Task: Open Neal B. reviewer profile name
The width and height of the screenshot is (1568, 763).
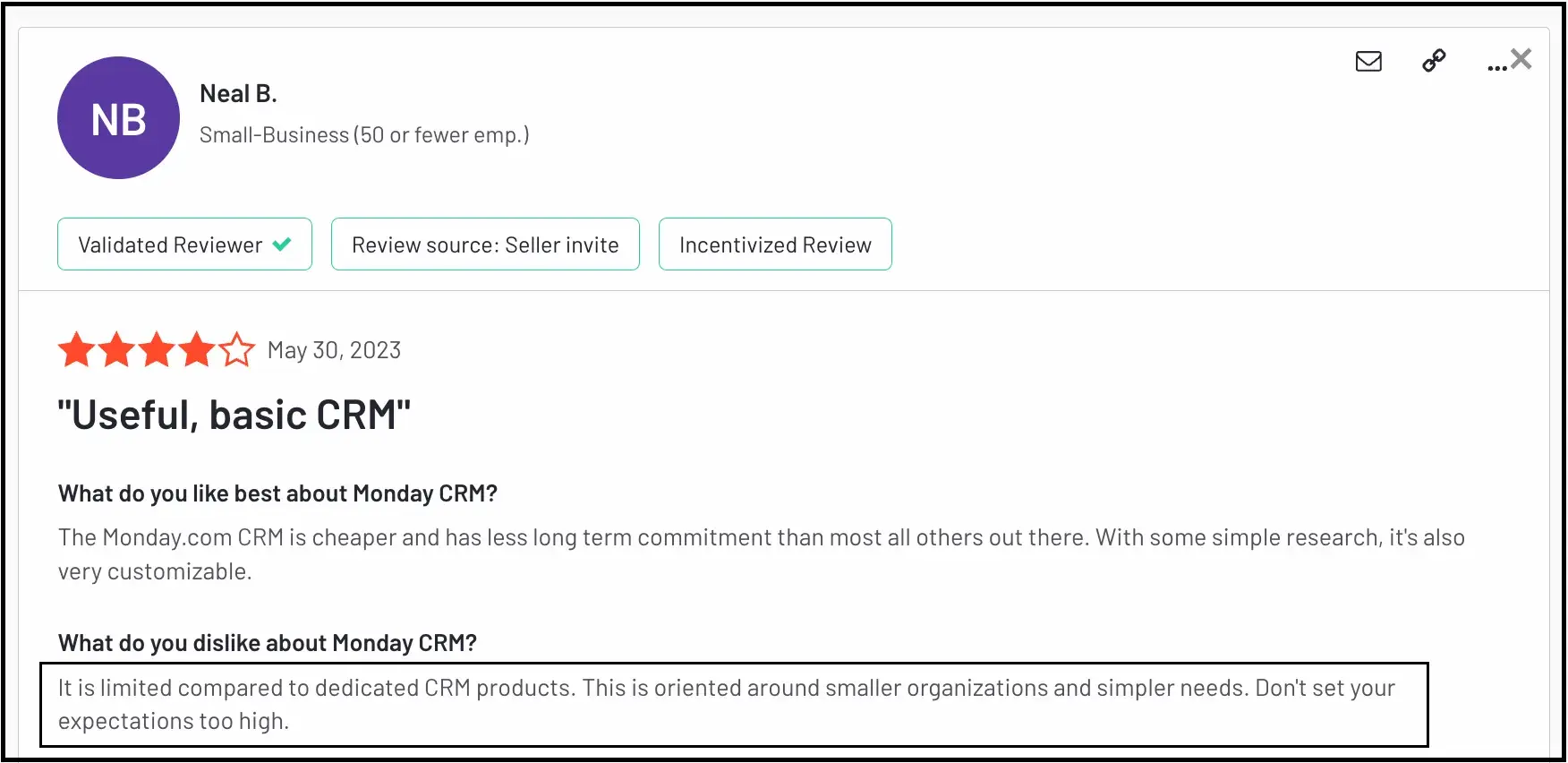Action: click(238, 94)
